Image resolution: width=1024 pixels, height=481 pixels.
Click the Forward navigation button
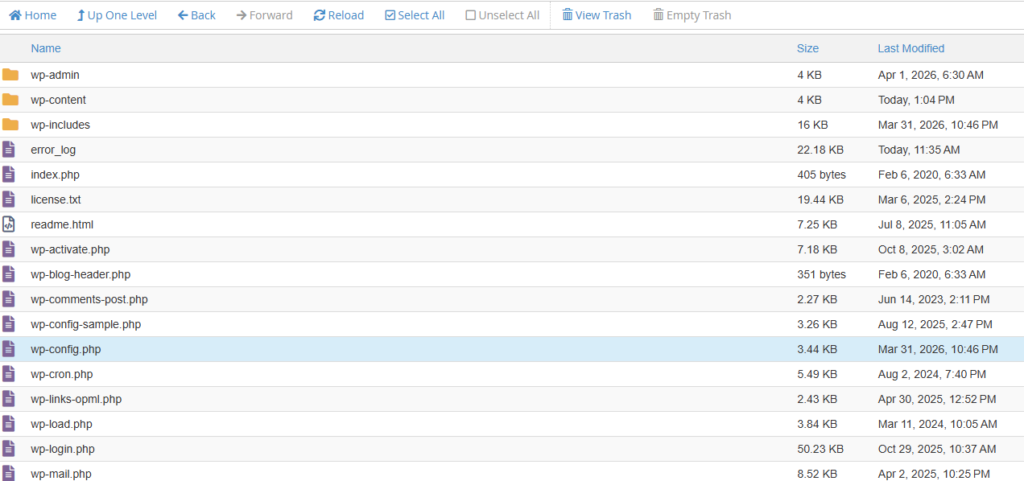point(264,15)
